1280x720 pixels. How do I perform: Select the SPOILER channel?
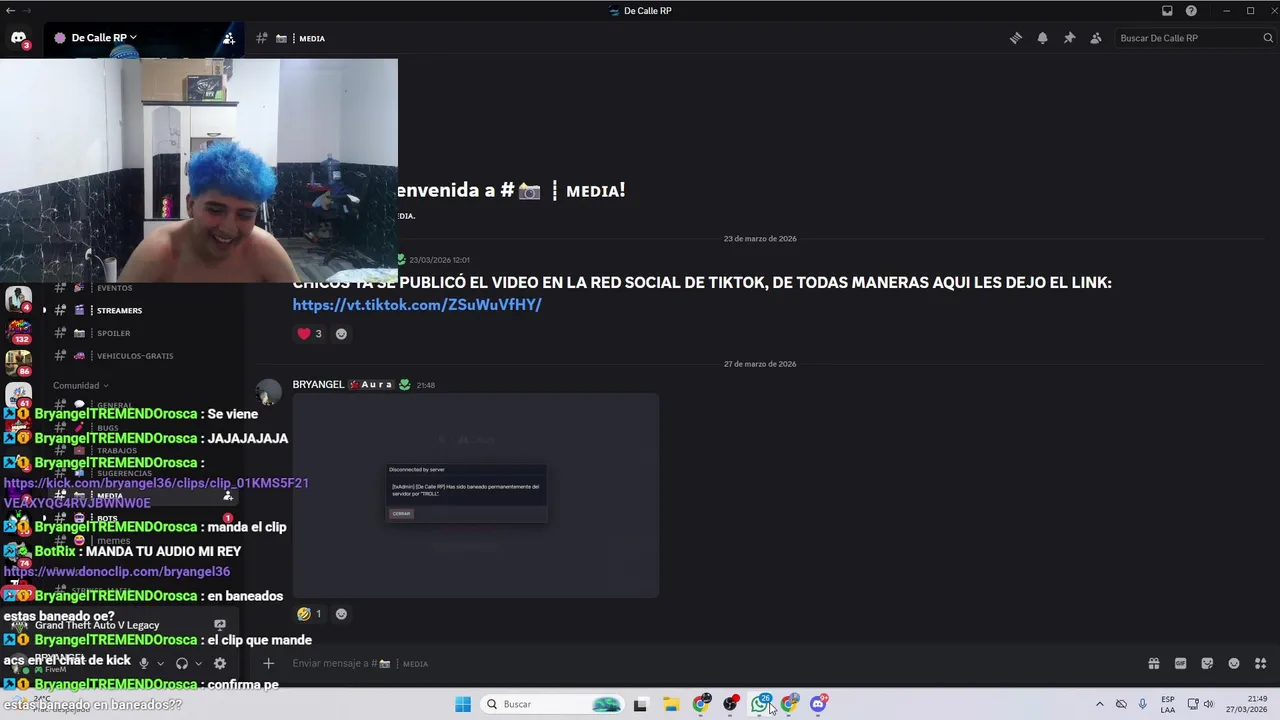(x=113, y=333)
